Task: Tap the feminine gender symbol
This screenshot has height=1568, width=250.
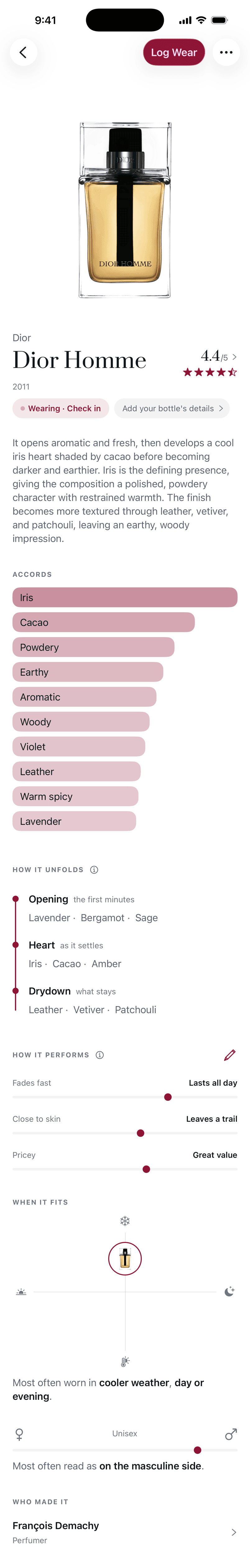Action: (20, 1435)
